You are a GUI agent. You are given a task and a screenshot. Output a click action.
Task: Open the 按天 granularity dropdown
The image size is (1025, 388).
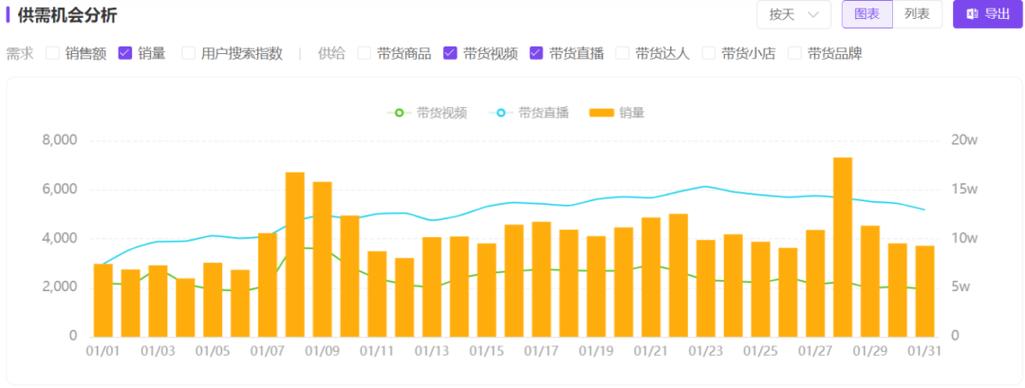coord(794,14)
